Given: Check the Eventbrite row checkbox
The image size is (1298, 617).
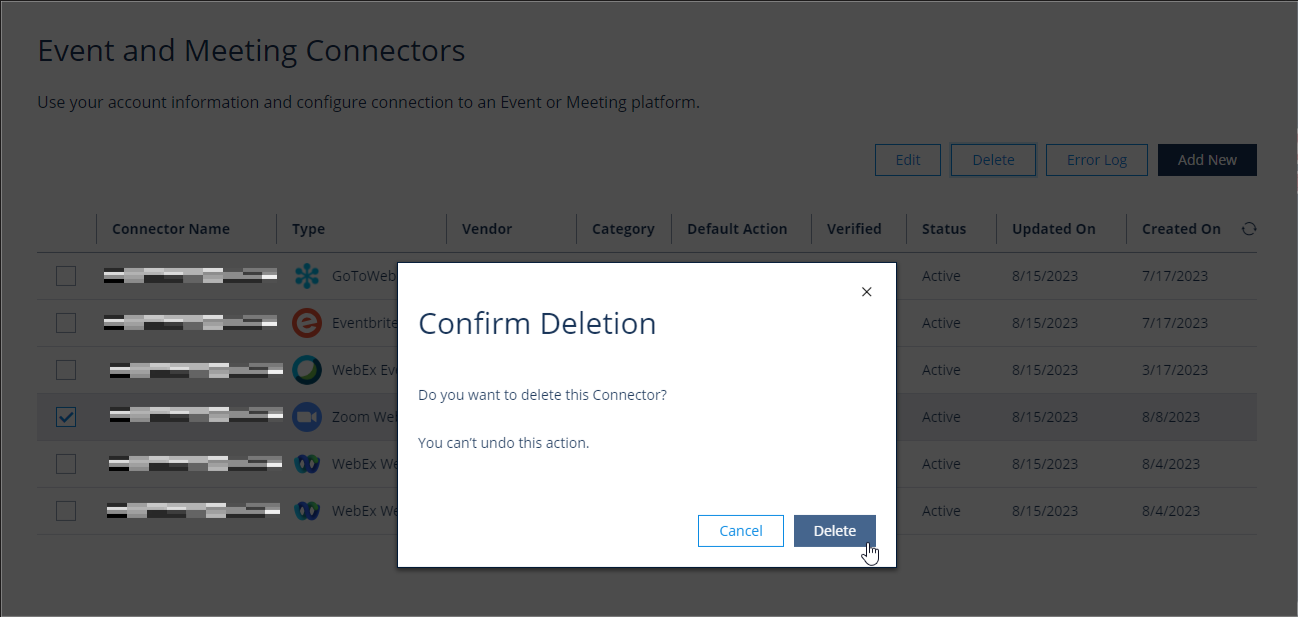Looking at the screenshot, I should pyautogui.click(x=66, y=323).
